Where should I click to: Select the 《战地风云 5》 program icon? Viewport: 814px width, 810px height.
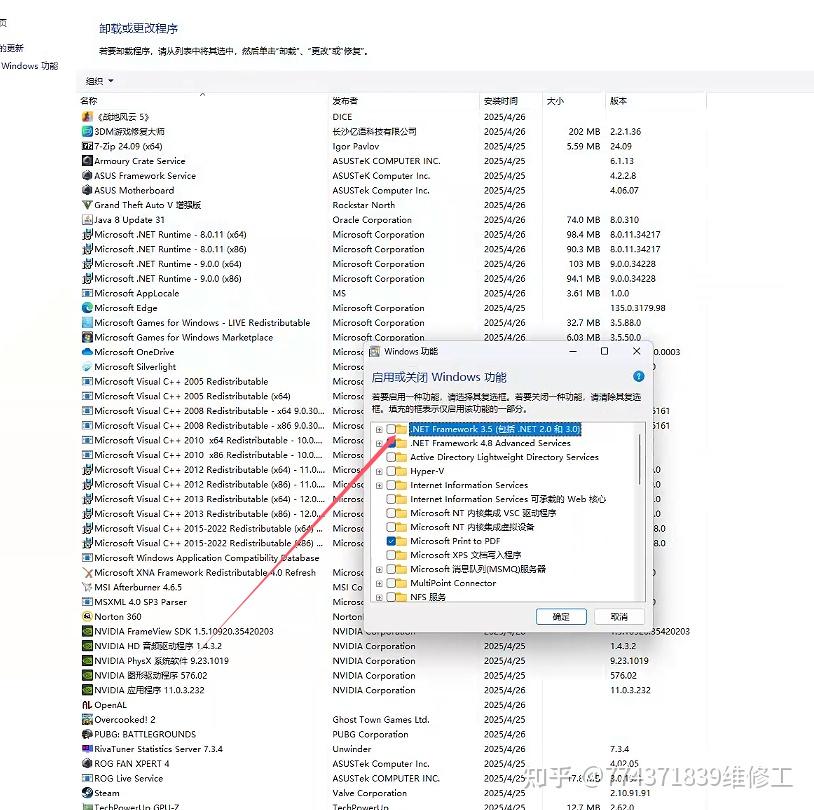87,117
